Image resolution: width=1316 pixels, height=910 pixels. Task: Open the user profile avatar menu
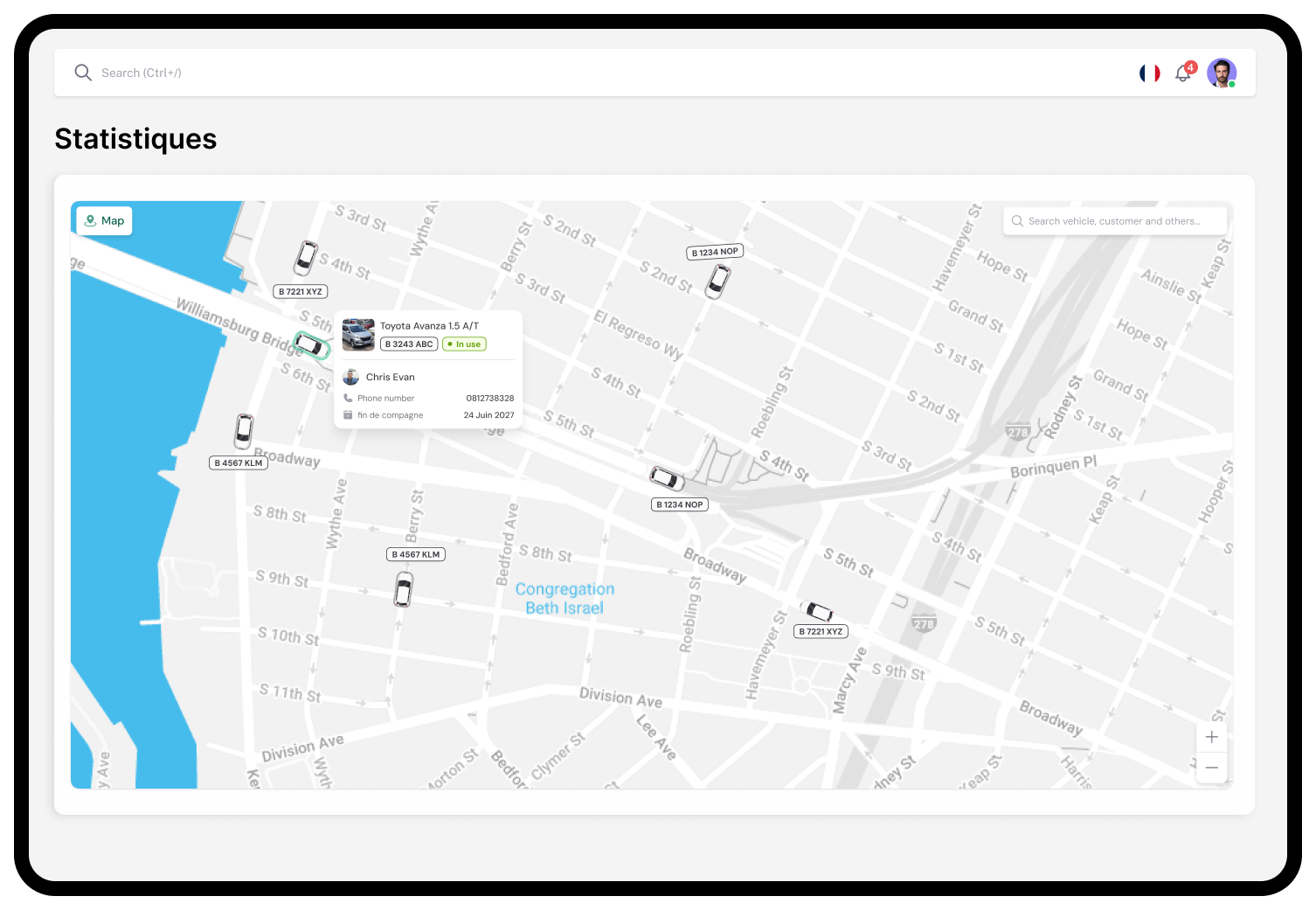pyautogui.click(x=1221, y=73)
